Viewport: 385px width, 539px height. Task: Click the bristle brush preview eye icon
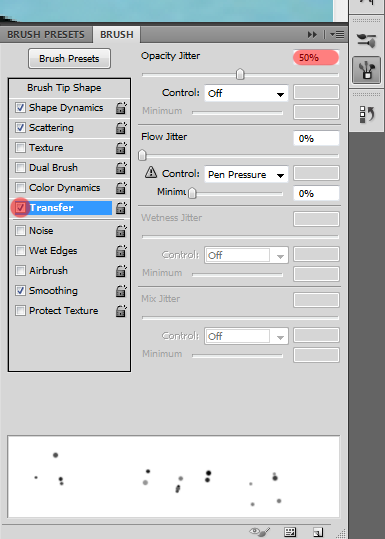coord(260,532)
